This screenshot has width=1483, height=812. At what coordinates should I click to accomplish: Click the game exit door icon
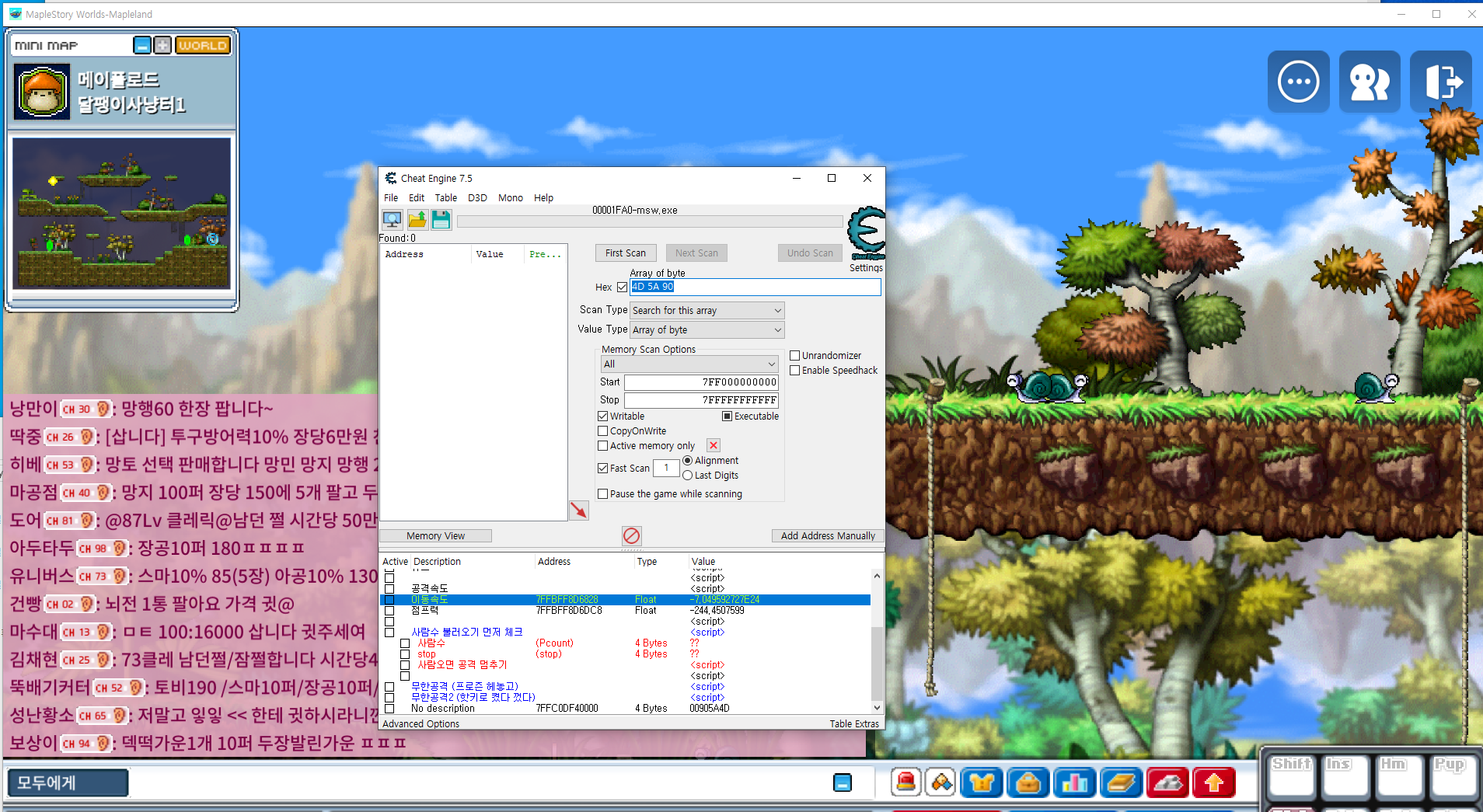pyautogui.click(x=1441, y=82)
